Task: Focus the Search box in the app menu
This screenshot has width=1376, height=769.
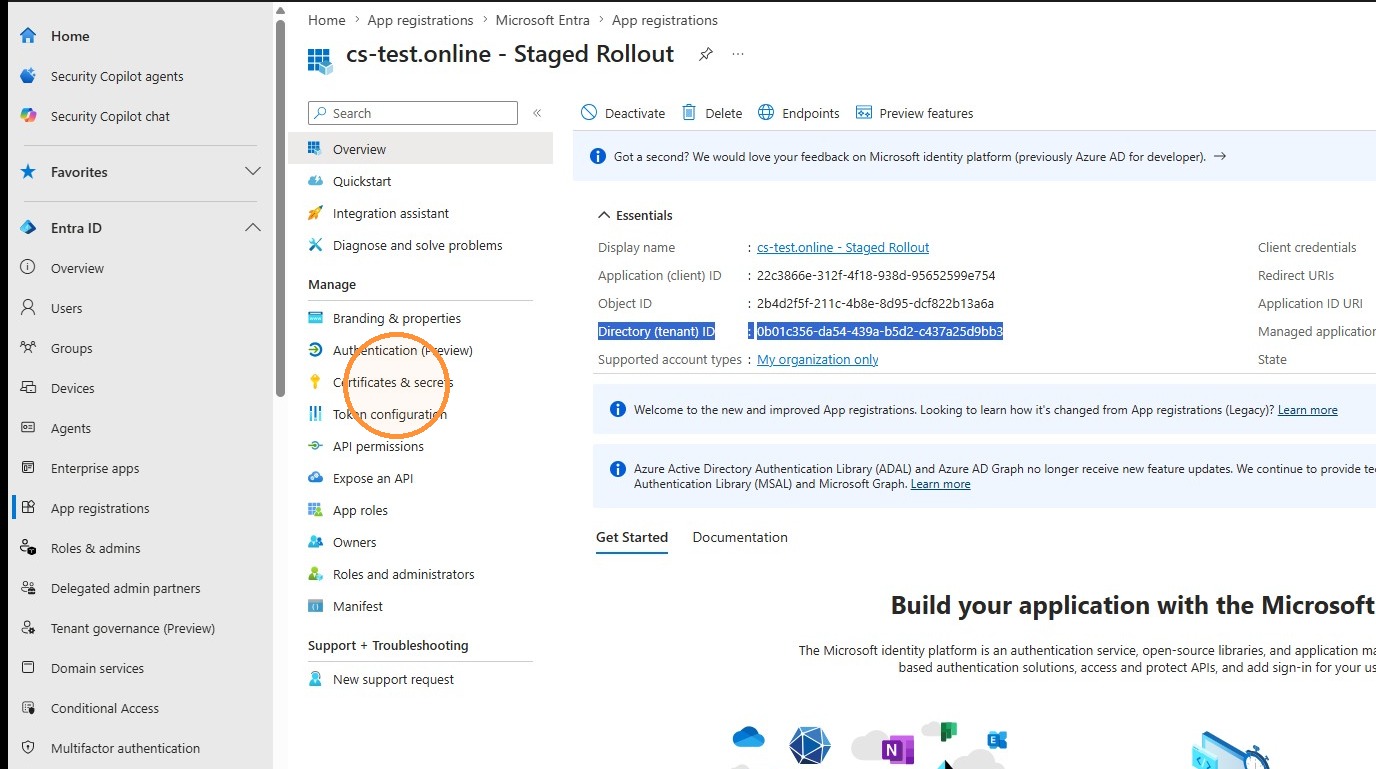Action: tap(413, 113)
